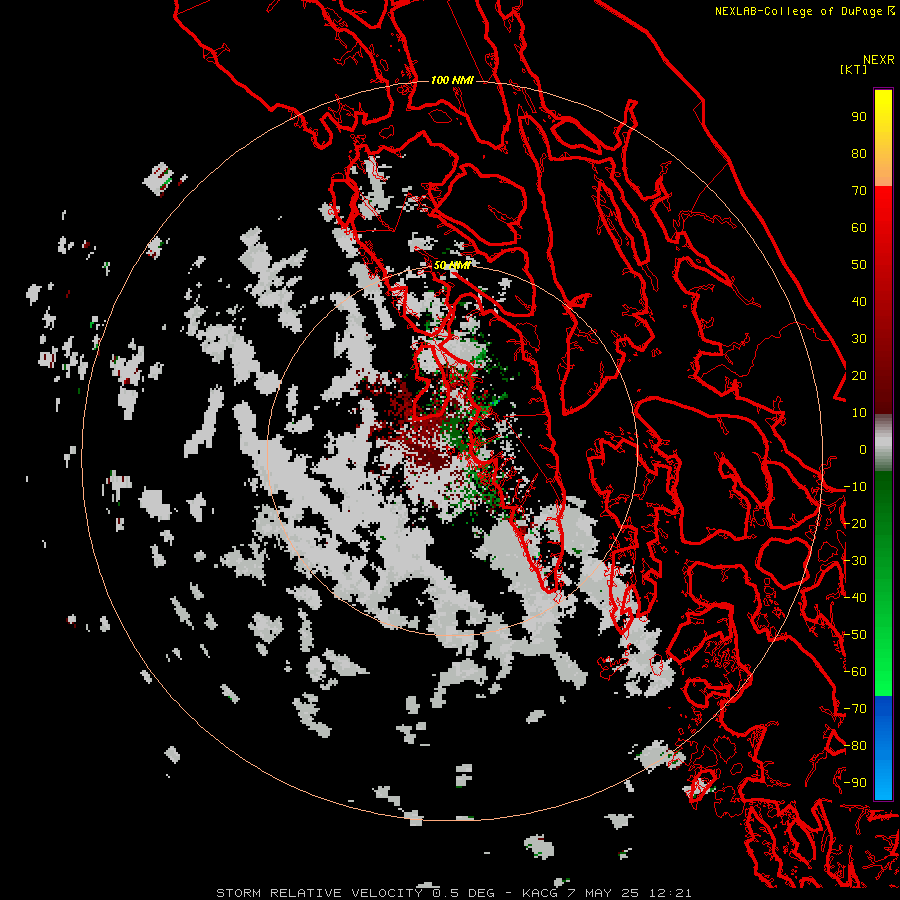This screenshot has width=900, height=900.
Task: Click the -50 legend value
Action: coord(855,635)
